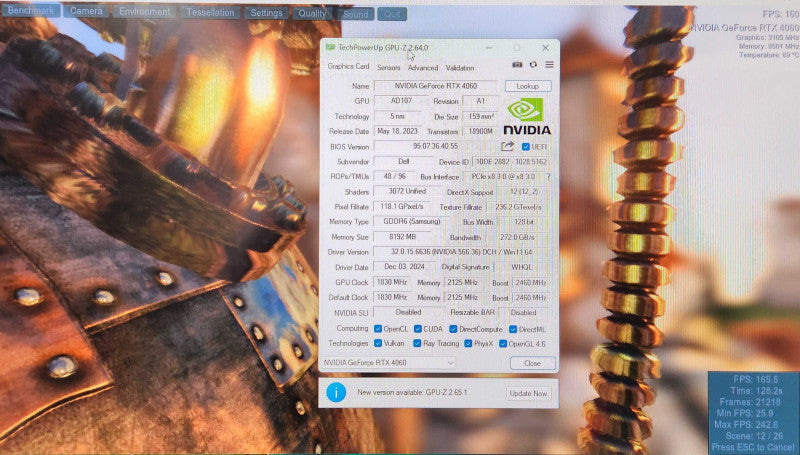Toggle the OpenCL checkbox
This screenshot has height=455, width=800.
(x=378, y=328)
